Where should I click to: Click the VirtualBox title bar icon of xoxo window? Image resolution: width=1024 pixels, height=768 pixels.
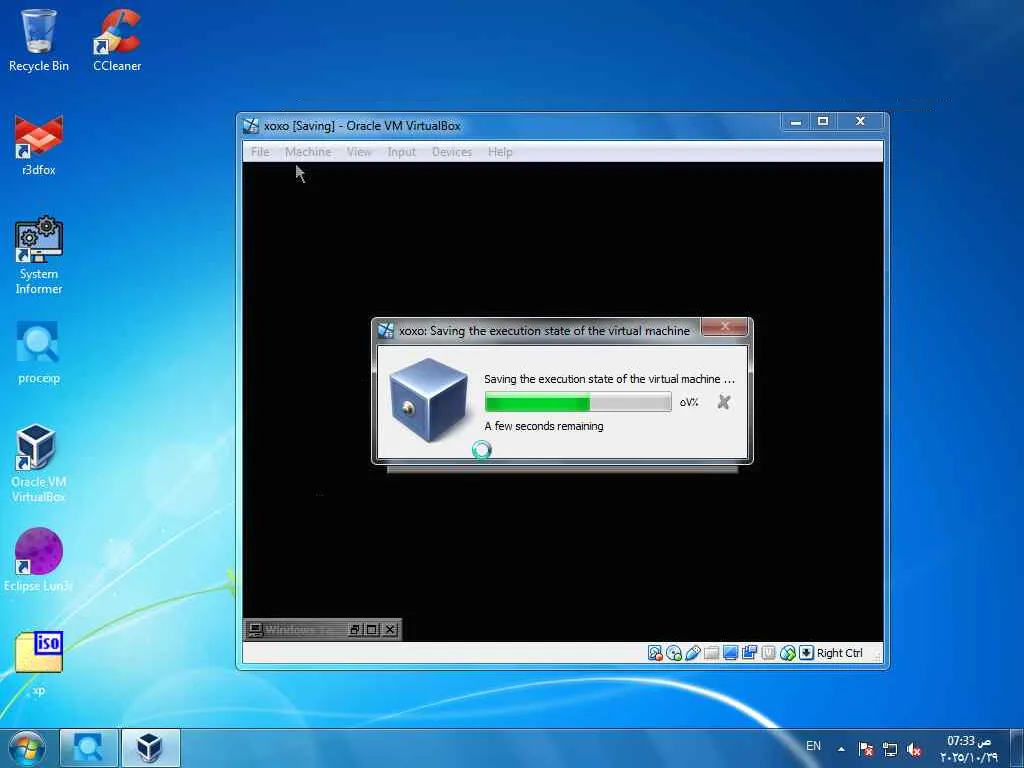(x=251, y=125)
